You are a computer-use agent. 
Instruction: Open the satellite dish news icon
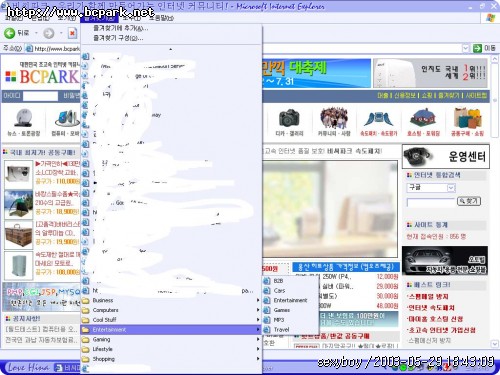click(x=23, y=118)
